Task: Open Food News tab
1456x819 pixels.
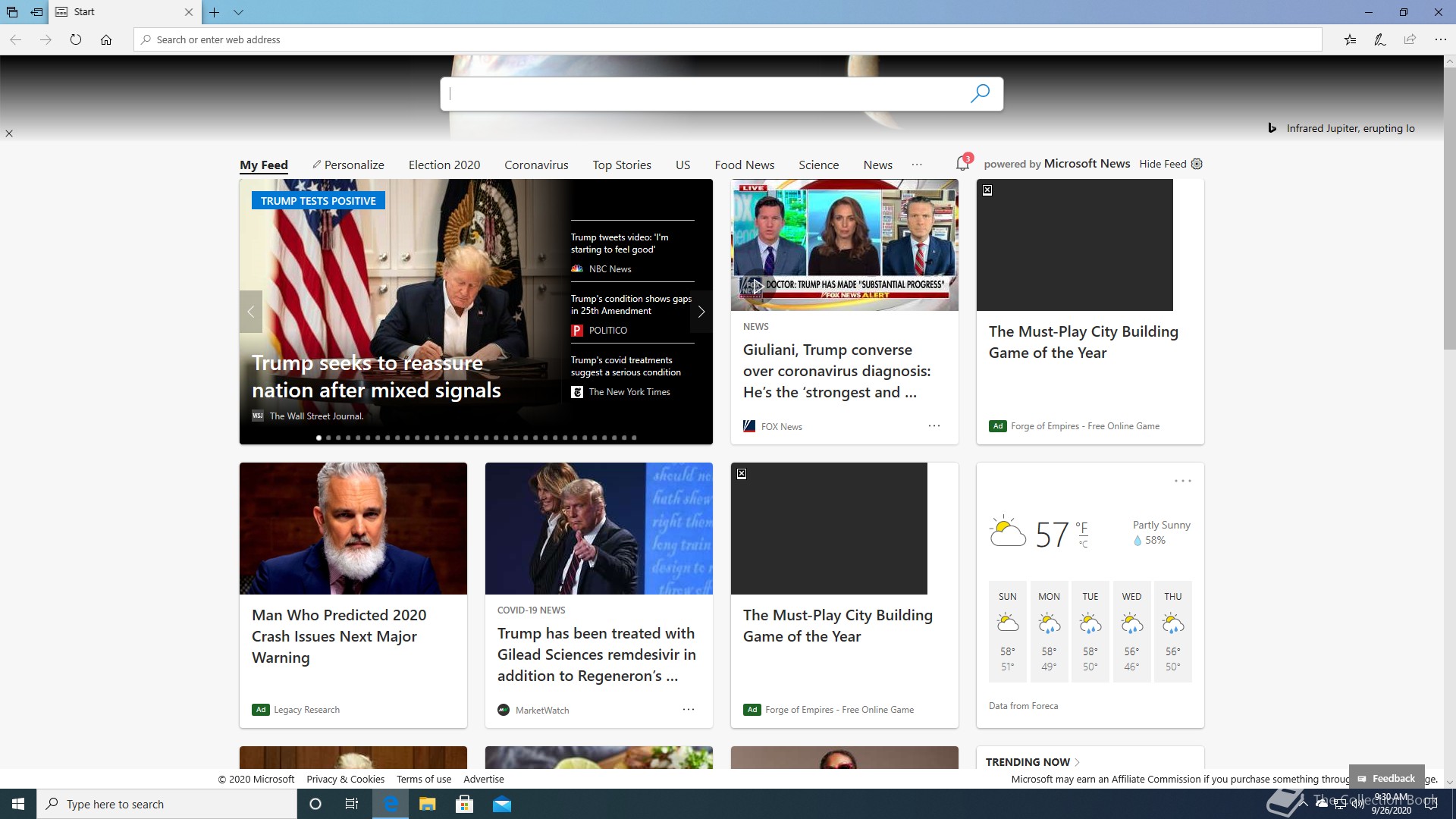Action: pos(745,165)
